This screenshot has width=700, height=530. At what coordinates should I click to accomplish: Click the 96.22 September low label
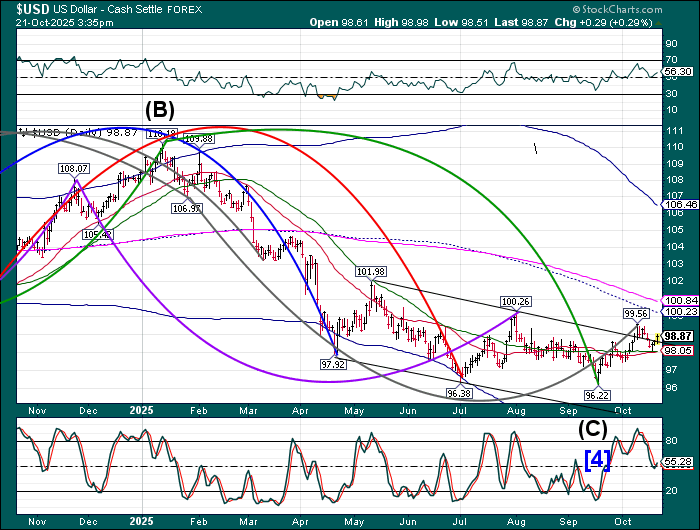tap(597, 395)
